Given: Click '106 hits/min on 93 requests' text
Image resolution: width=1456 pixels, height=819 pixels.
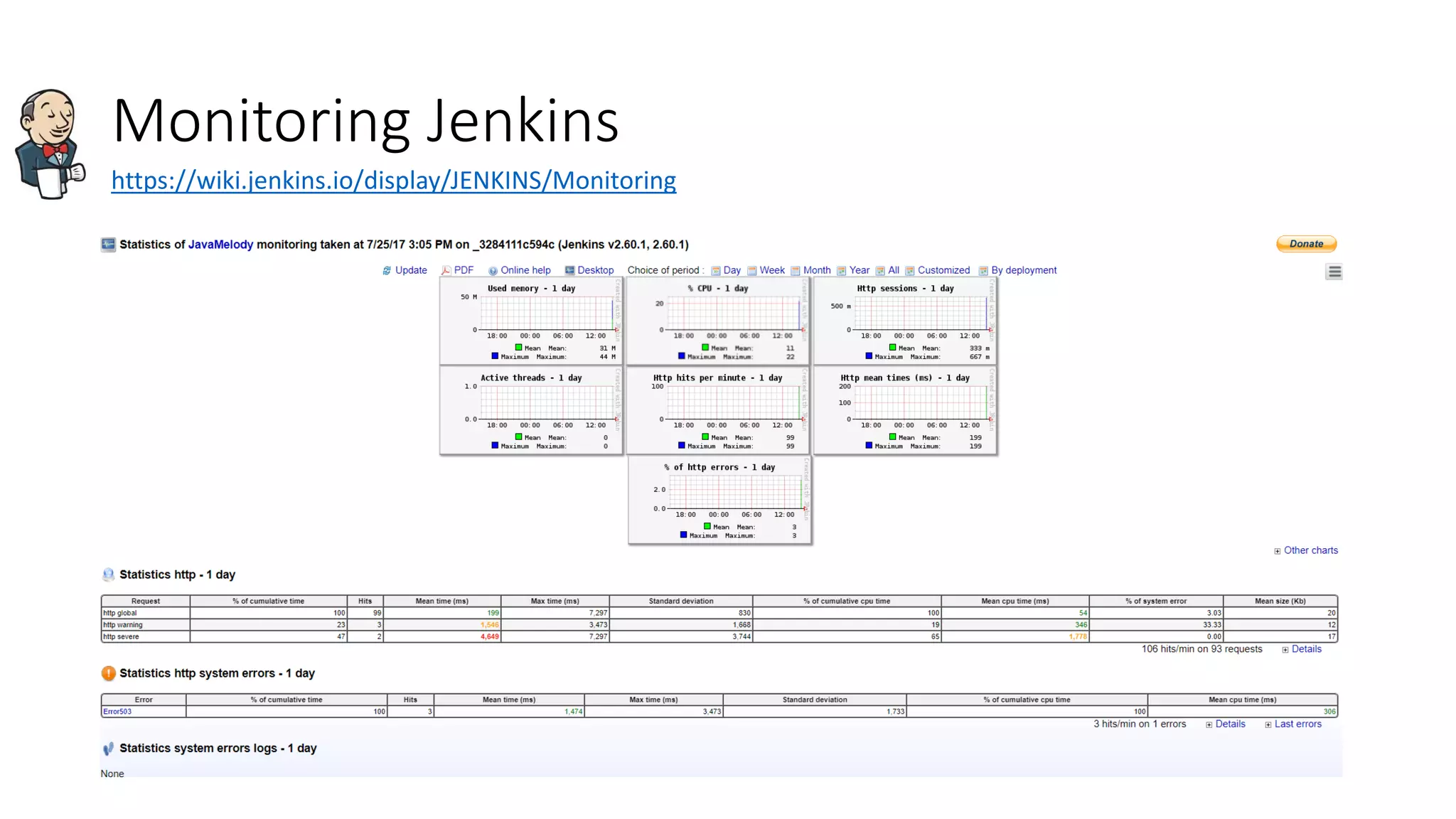Looking at the screenshot, I should [1202, 649].
